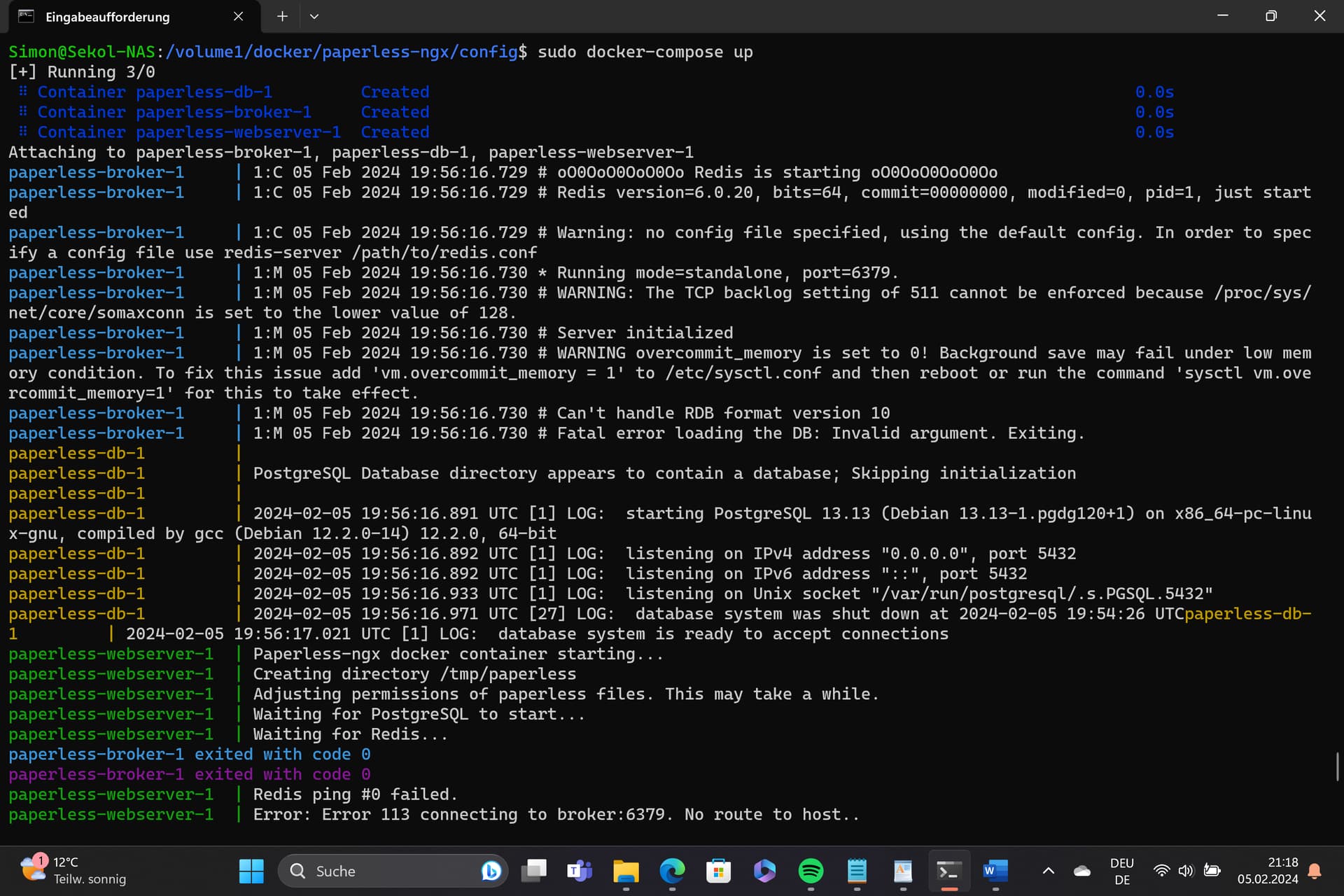This screenshot has width=1344, height=896.
Task: Minimize the terminal window
Action: [1223, 15]
